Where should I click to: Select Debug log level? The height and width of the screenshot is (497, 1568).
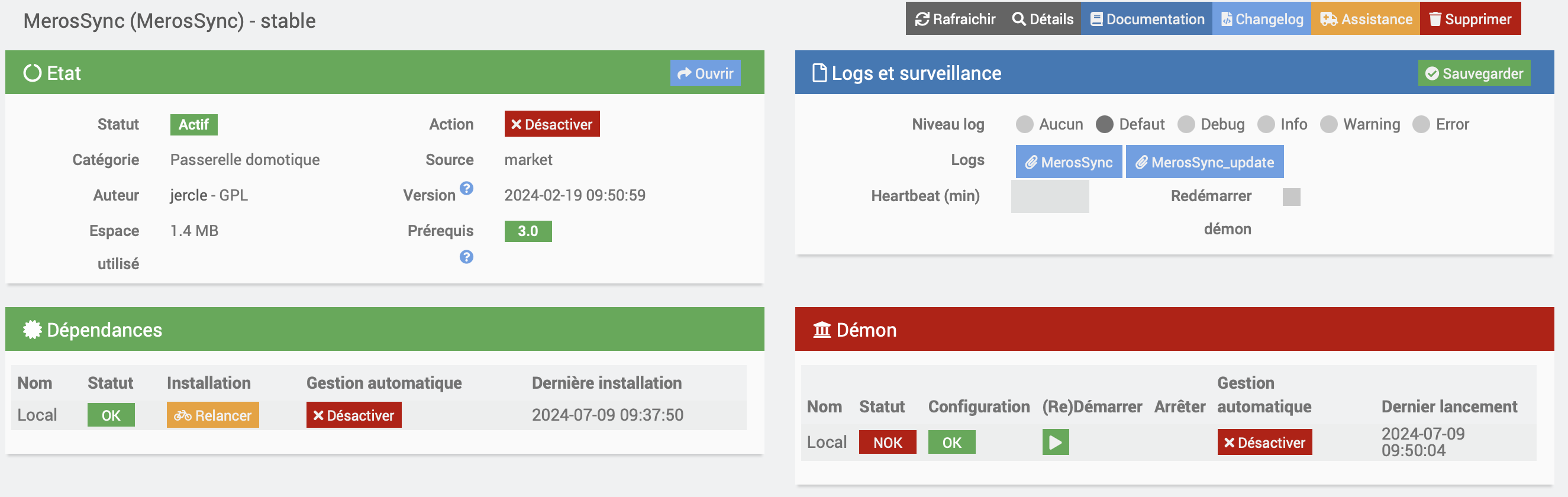point(1186,125)
